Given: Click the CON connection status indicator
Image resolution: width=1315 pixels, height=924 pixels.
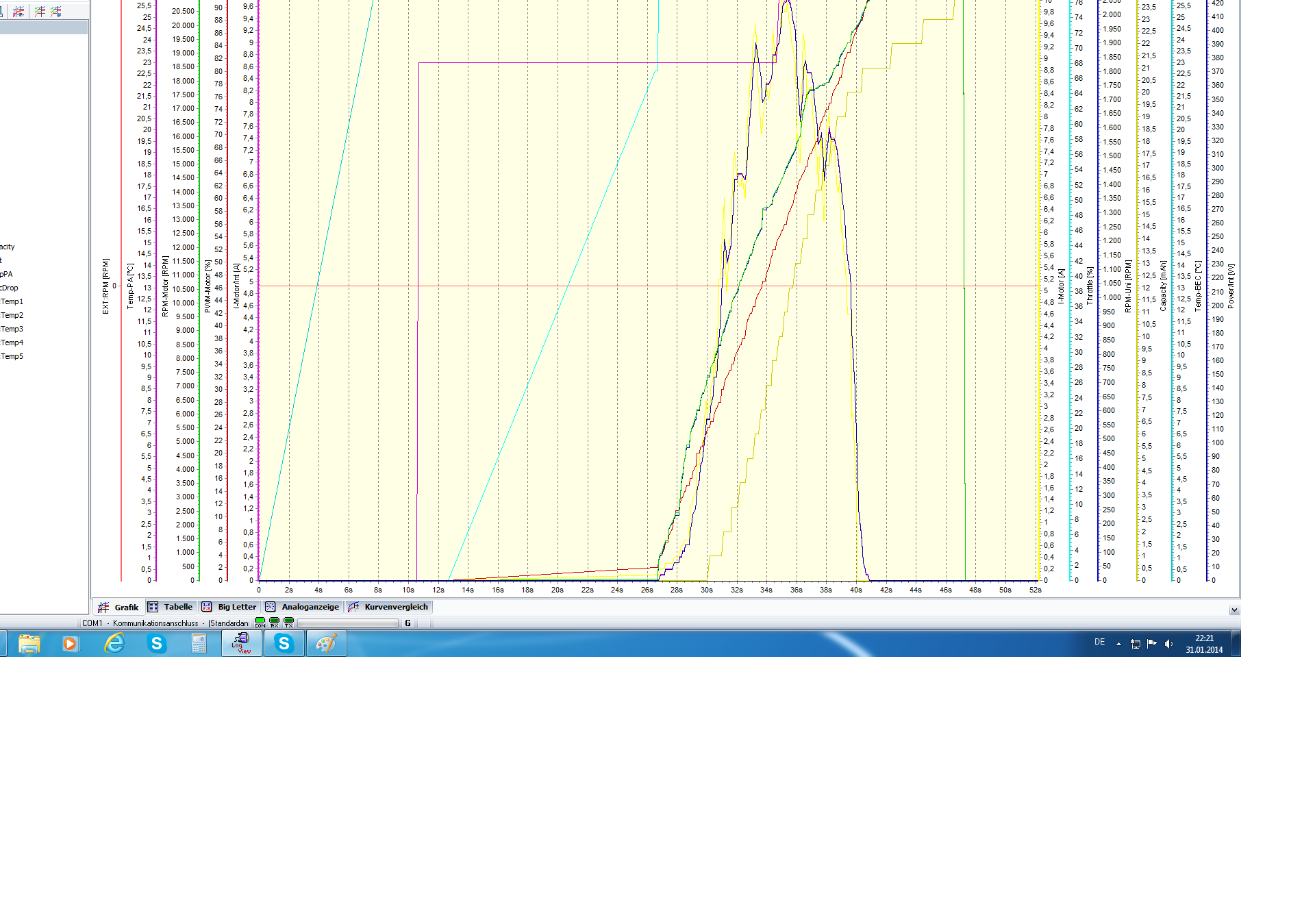Looking at the screenshot, I should [x=260, y=623].
